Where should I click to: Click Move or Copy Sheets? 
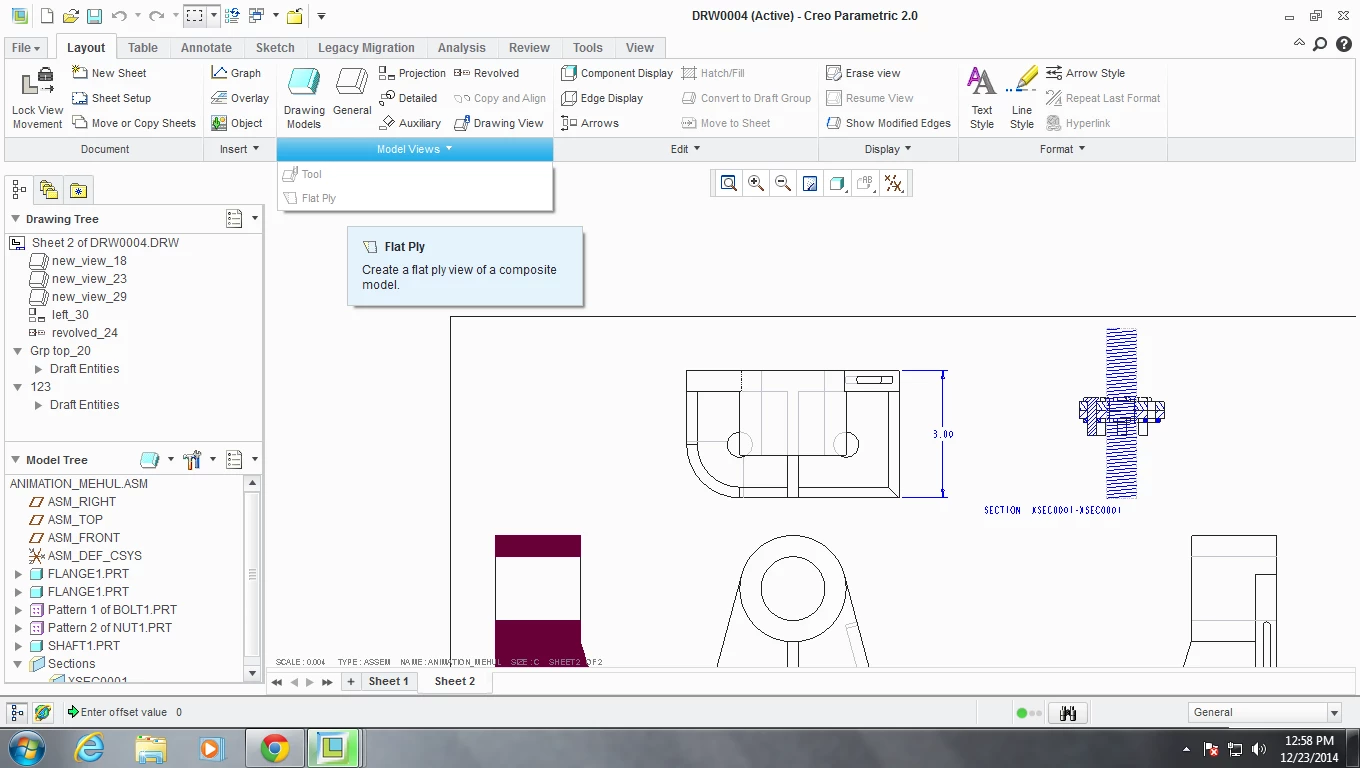point(134,123)
